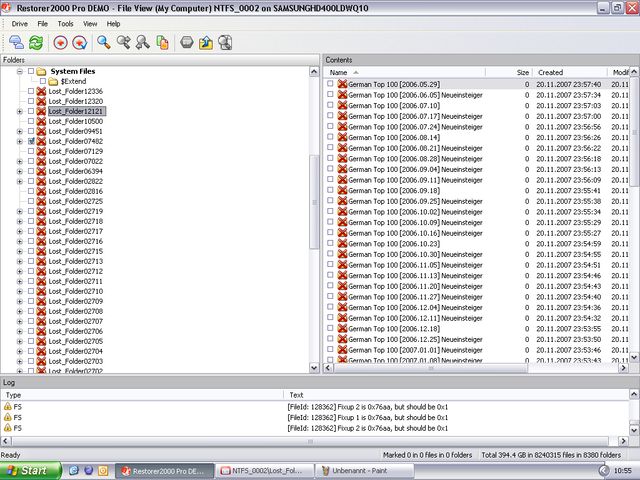
Task: Click the gray hexagon Stop icon
Action: (187, 42)
